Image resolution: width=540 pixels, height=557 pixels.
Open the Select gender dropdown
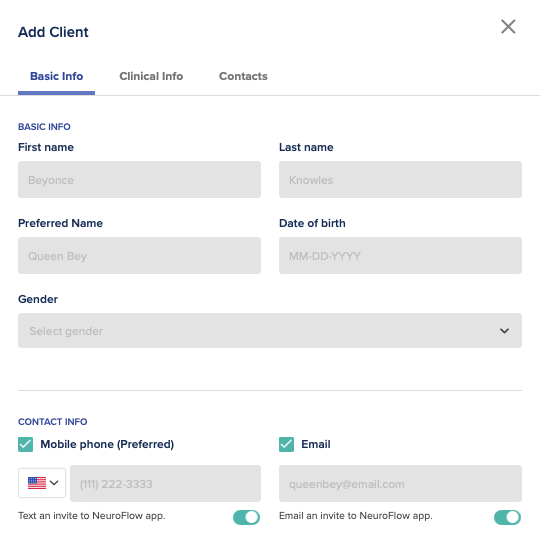(x=270, y=330)
